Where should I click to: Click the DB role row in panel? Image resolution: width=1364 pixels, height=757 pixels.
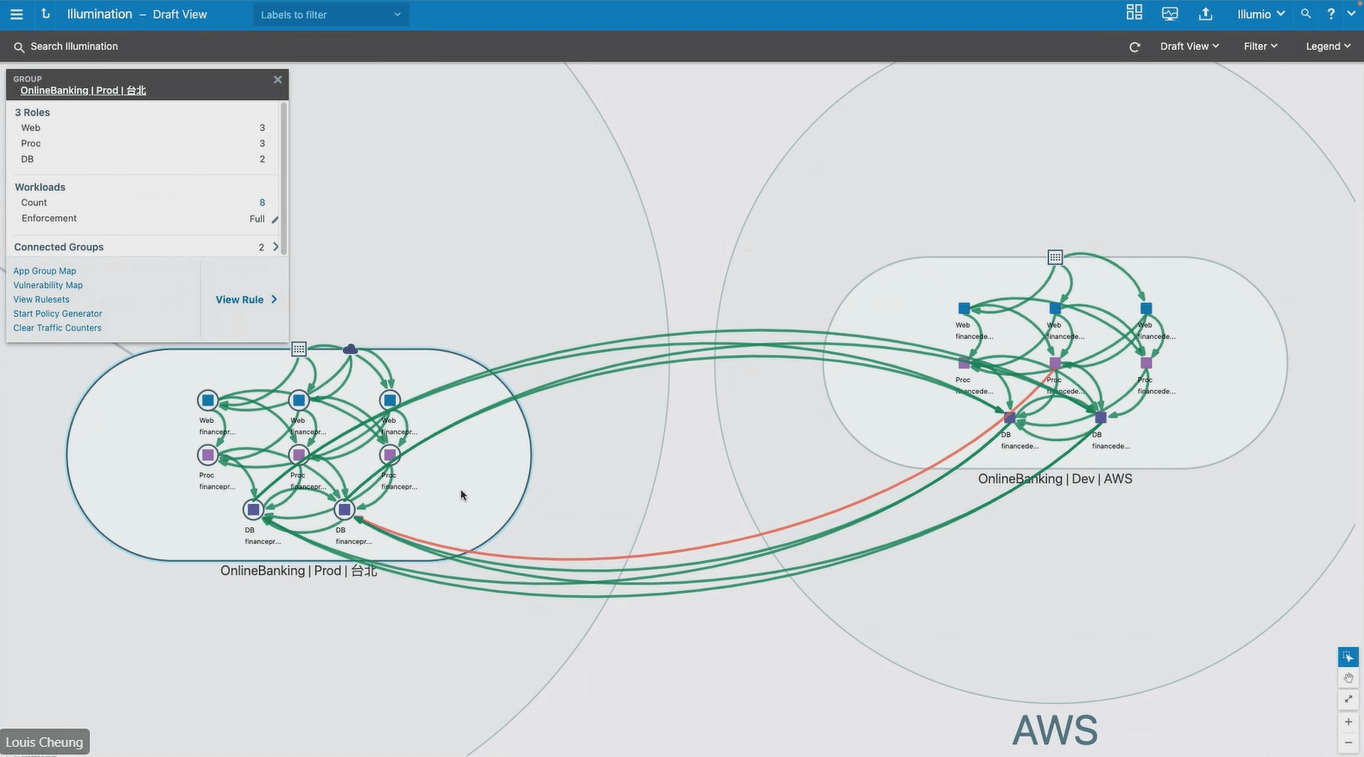(143, 159)
